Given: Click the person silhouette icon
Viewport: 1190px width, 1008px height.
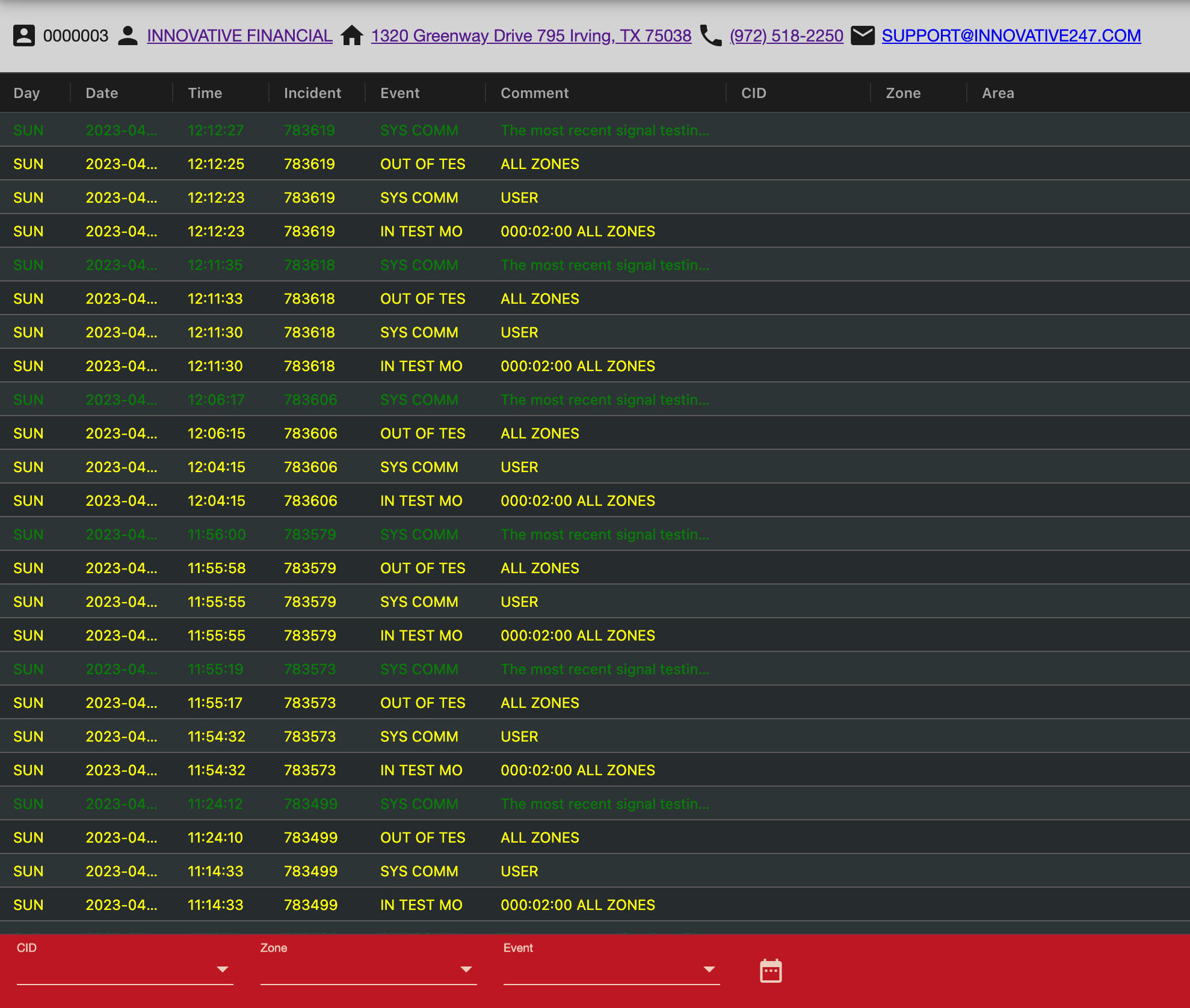Looking at the screenshot, I should (128, 35).
